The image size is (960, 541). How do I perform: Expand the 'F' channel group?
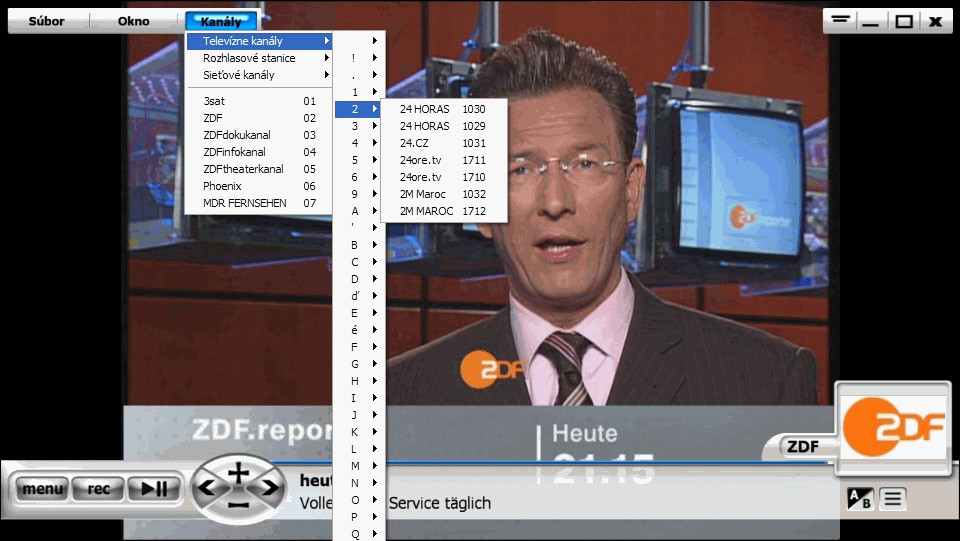[359, 347]
